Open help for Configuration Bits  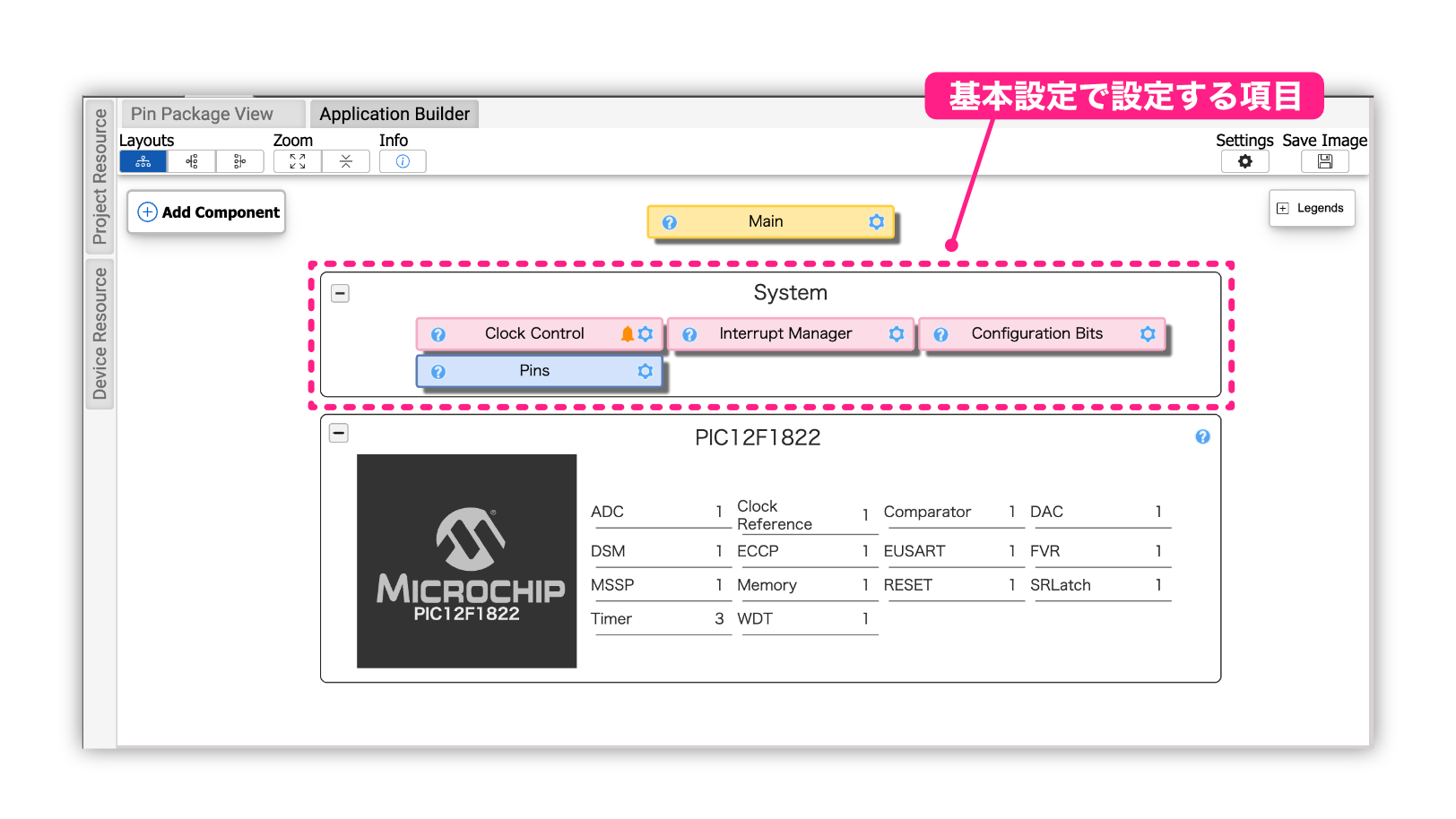pos(940,334)
